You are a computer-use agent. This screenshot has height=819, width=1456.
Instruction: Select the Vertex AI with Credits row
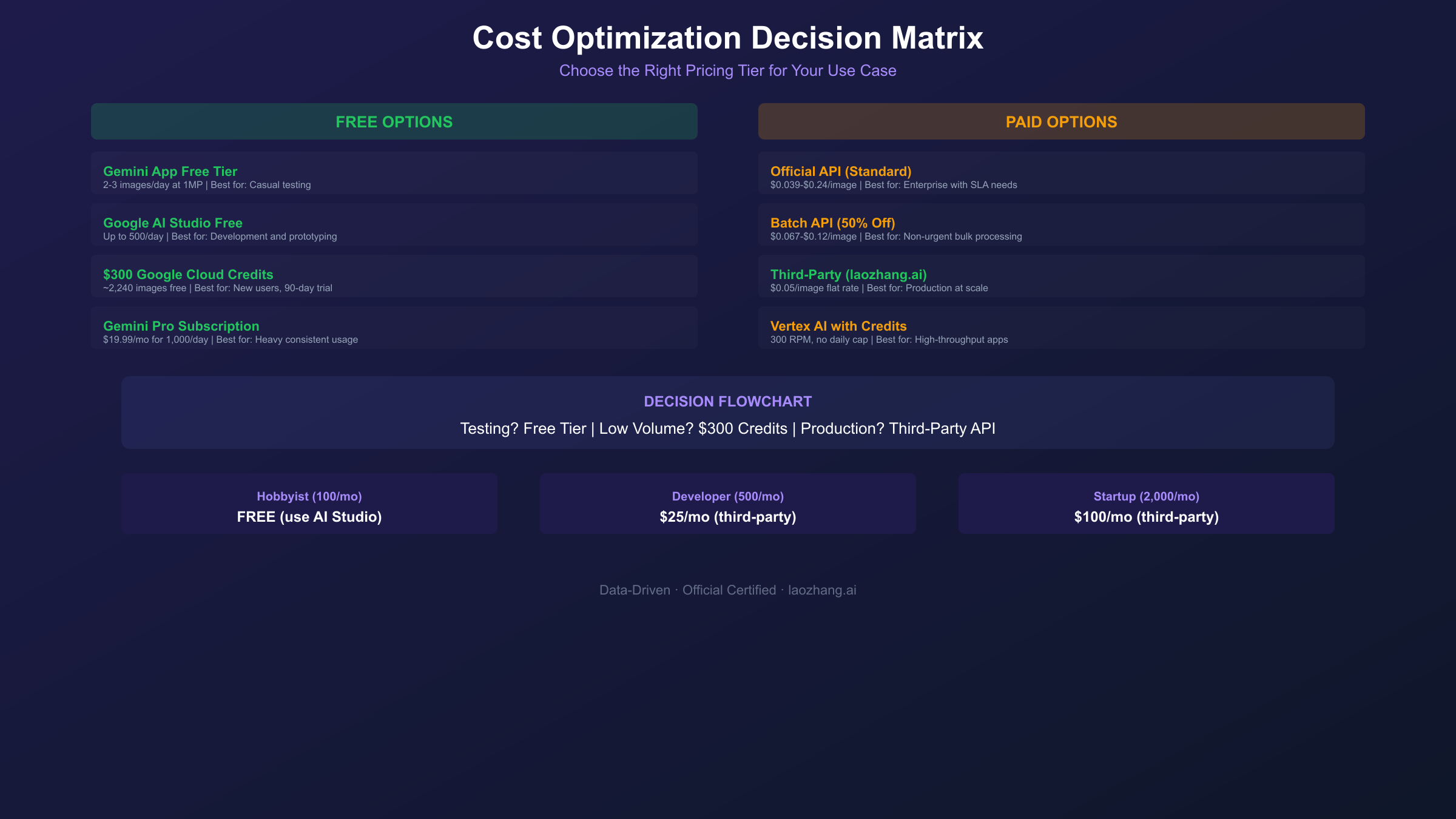(x=1061, y=328)
